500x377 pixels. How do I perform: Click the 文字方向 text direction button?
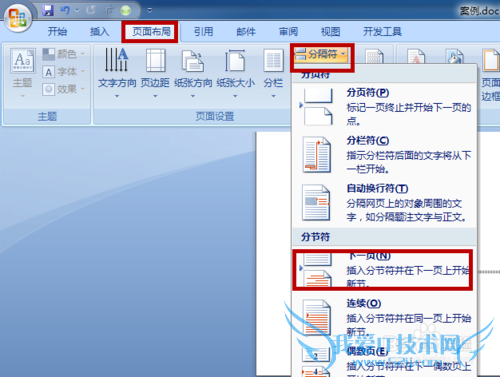[117, 73]
